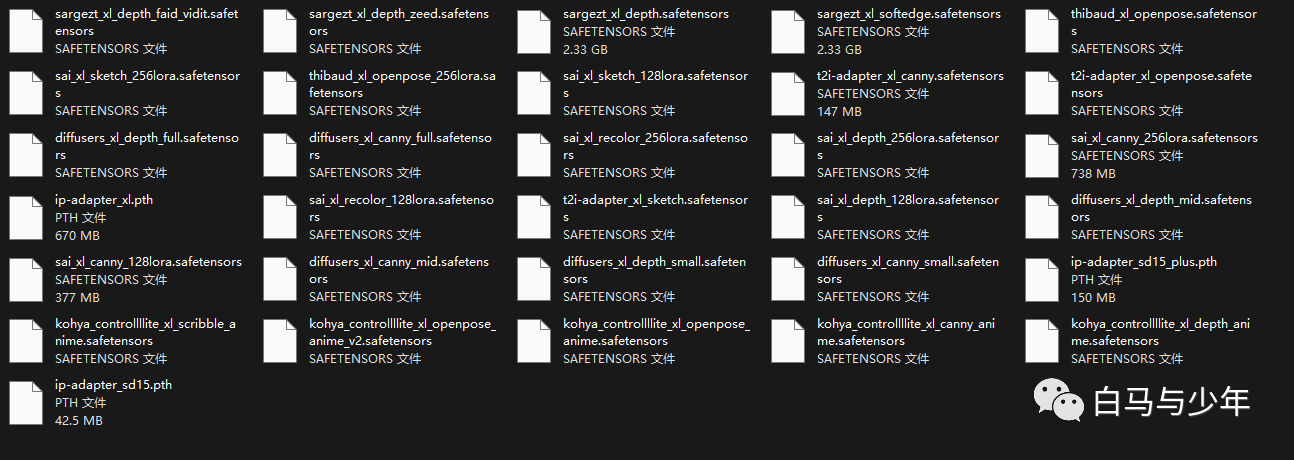Click the file name sai_xl_recolor_256lora.safetensors

coord(655,146)
